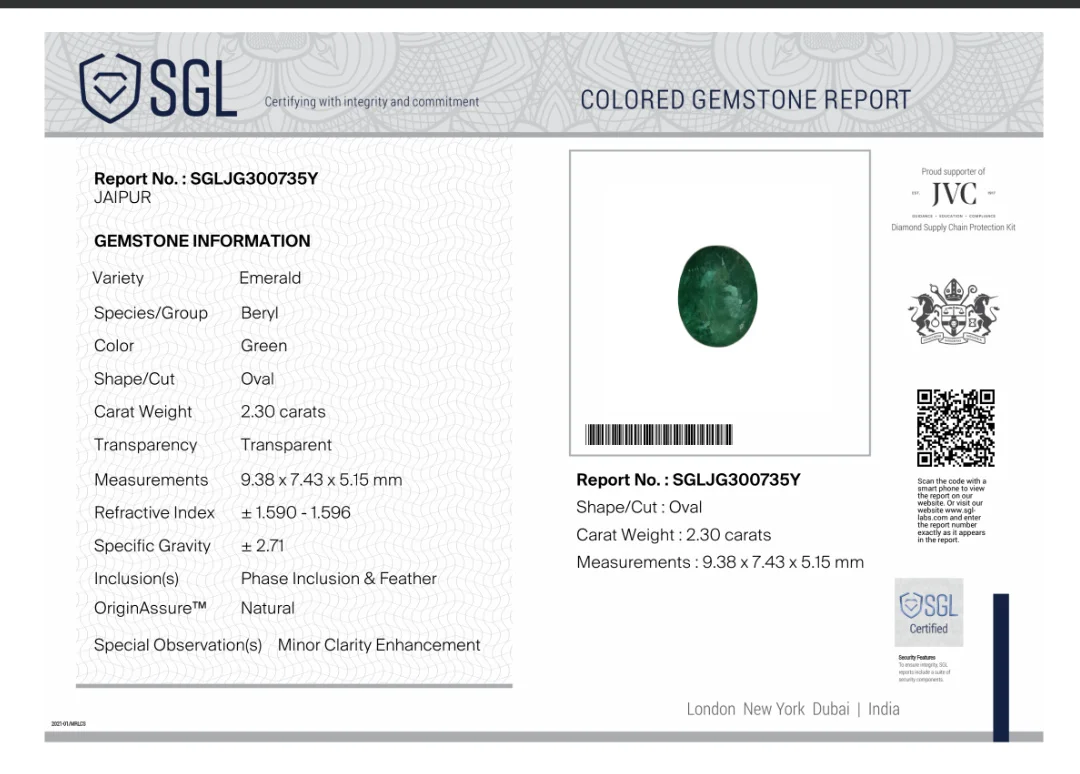Click '9.38 x 7.43 x 5.15 mm' in the table

(322, 480)
